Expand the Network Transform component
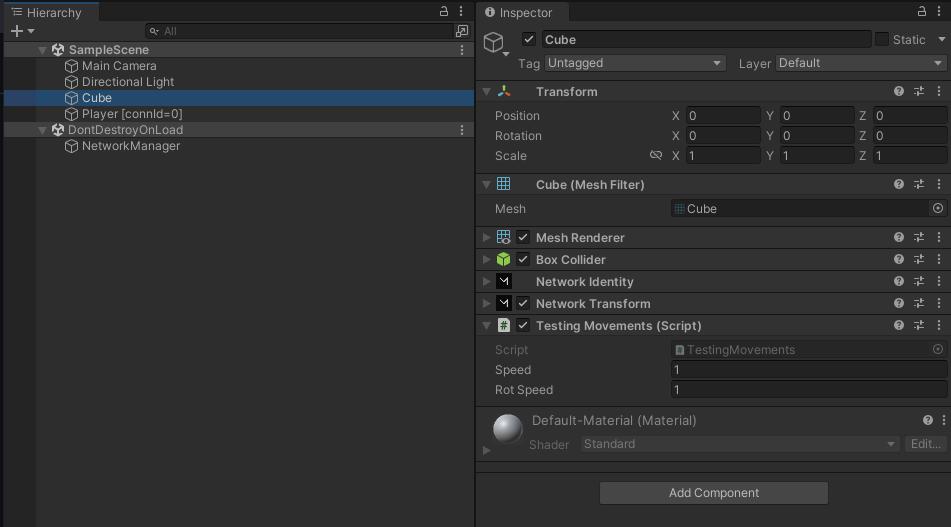 (x=486, y=303)
